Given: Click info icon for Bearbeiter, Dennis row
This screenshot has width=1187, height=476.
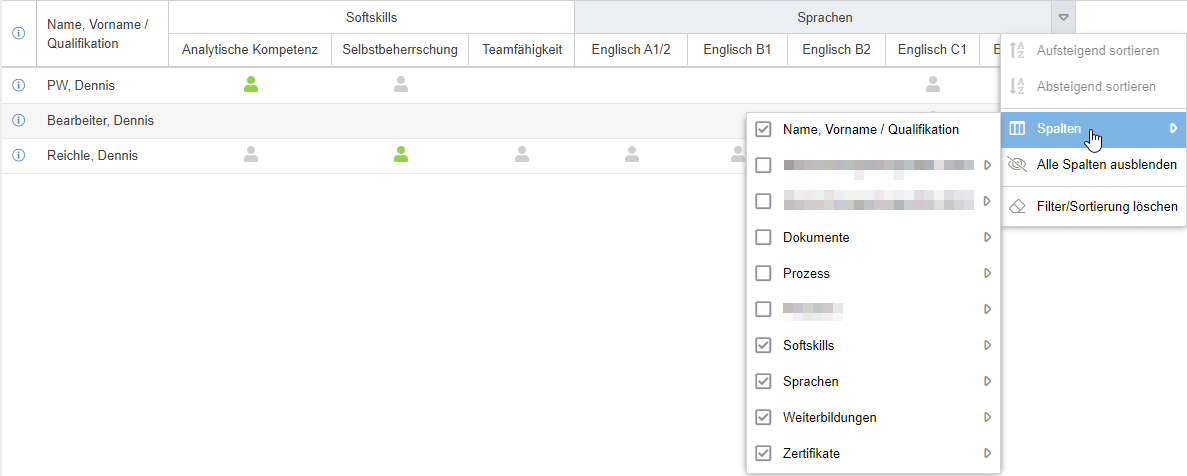Looking at the screenshot, I should tap(18, 121).
